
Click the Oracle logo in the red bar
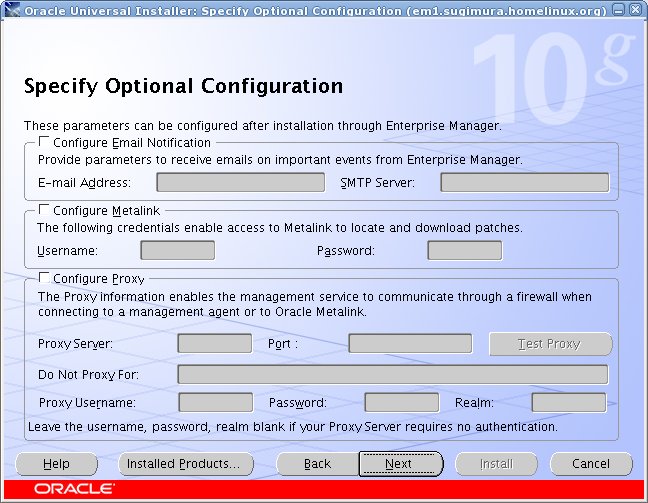(74, 489)
